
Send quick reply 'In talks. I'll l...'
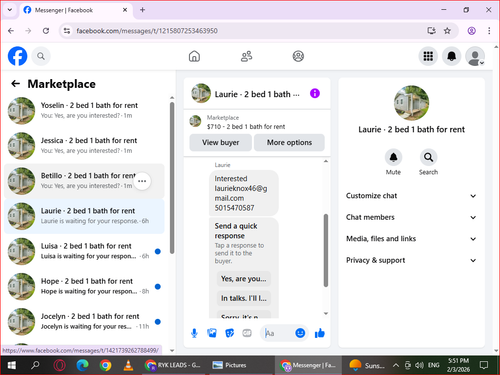click(x=244, y=298)
